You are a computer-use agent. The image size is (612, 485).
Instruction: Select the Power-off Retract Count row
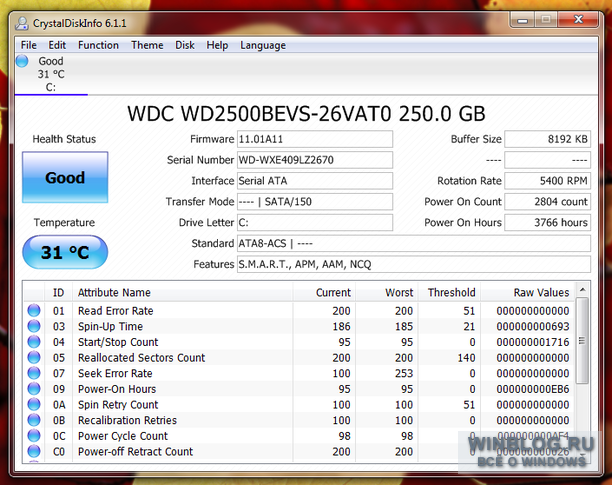click(299, 451)
